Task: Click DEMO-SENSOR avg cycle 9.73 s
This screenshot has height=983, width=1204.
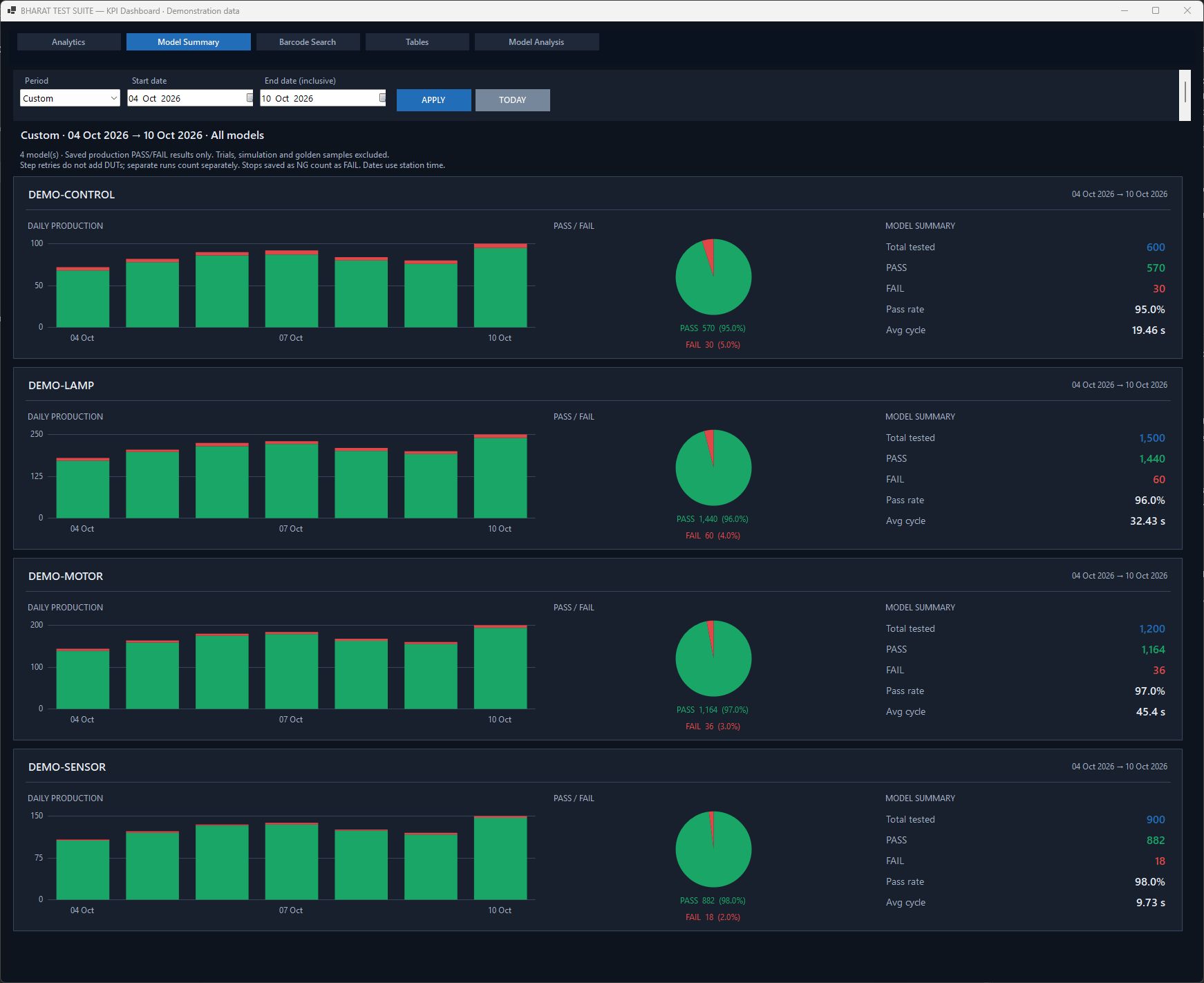Action: pyautogui.click(x=1151, y=903)
